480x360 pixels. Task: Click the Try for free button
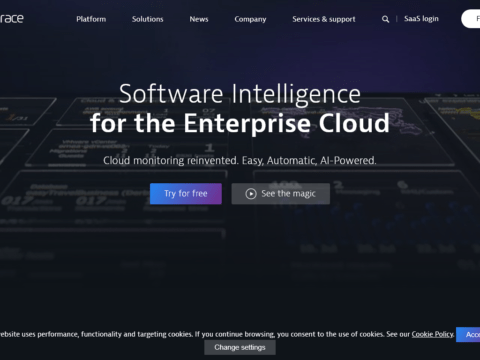(x=186, y=194)
